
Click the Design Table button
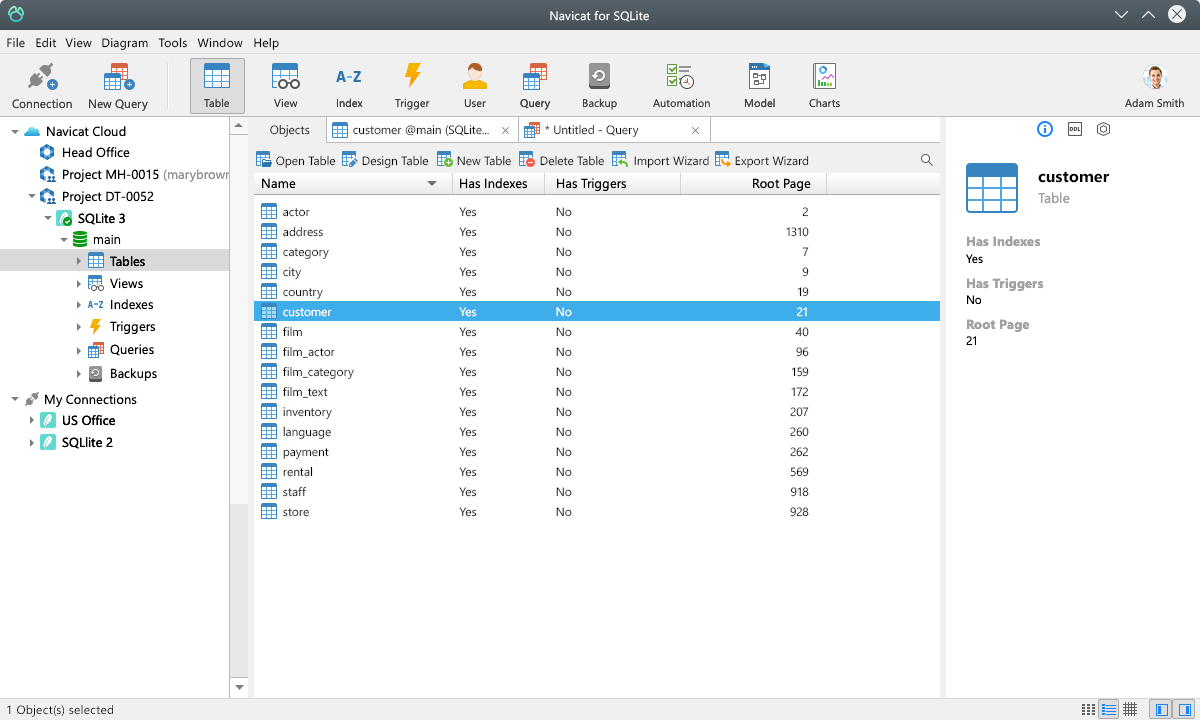385,160
